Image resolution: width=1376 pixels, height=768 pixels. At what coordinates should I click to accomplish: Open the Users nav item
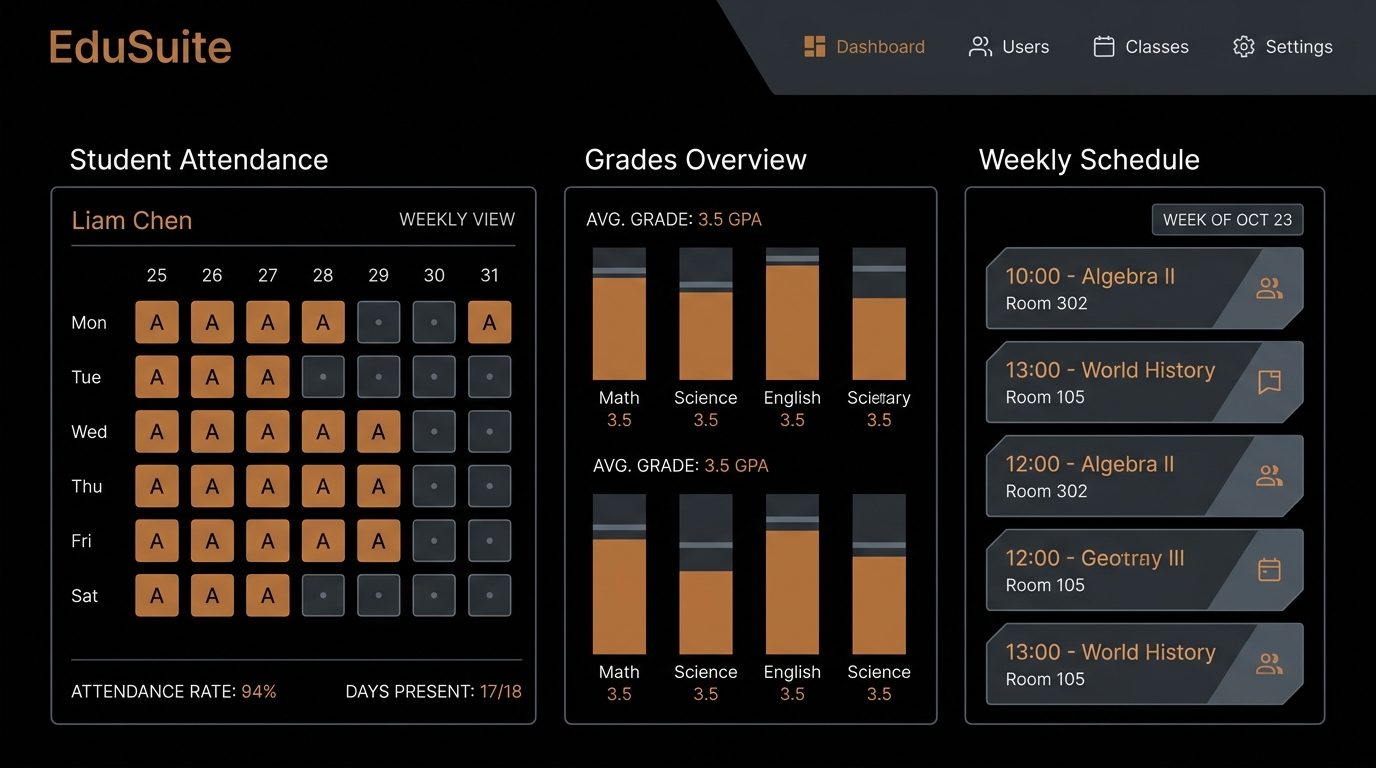(x=1009, y=47)
